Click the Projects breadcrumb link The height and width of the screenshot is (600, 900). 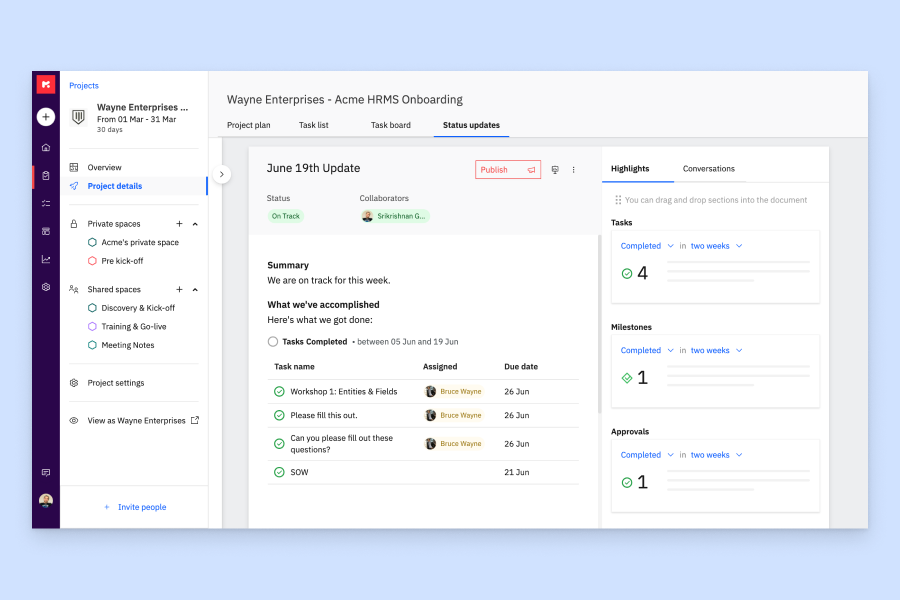(x=84, y=86)
